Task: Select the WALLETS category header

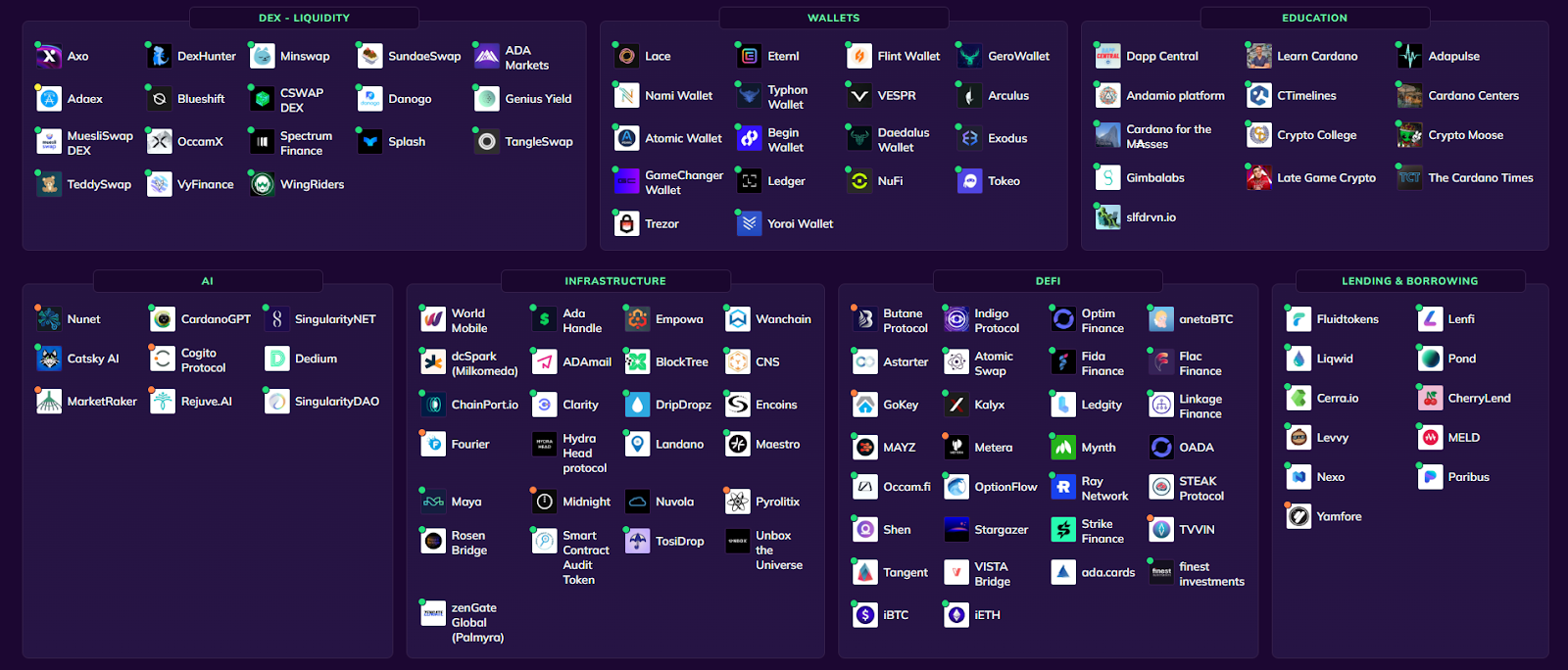Action: [834, 18]
